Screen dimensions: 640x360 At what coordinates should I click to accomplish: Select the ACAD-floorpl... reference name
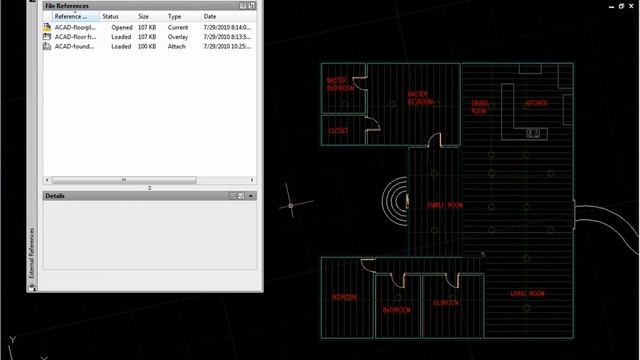pos(75,27)
